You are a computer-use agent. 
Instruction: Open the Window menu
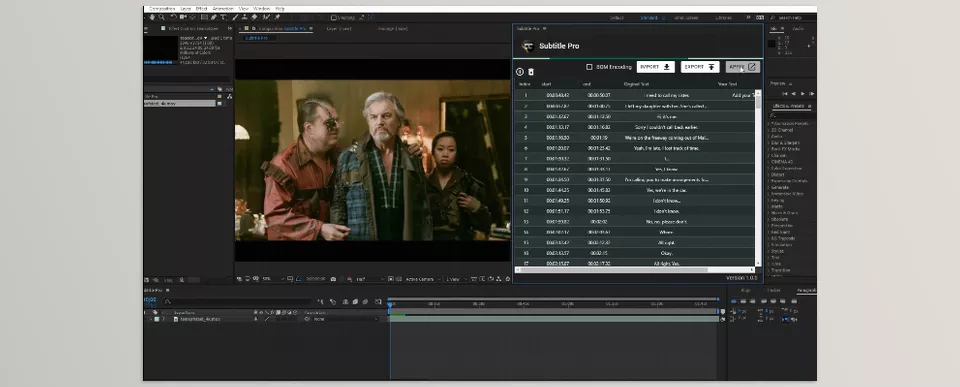pos(261,9)
